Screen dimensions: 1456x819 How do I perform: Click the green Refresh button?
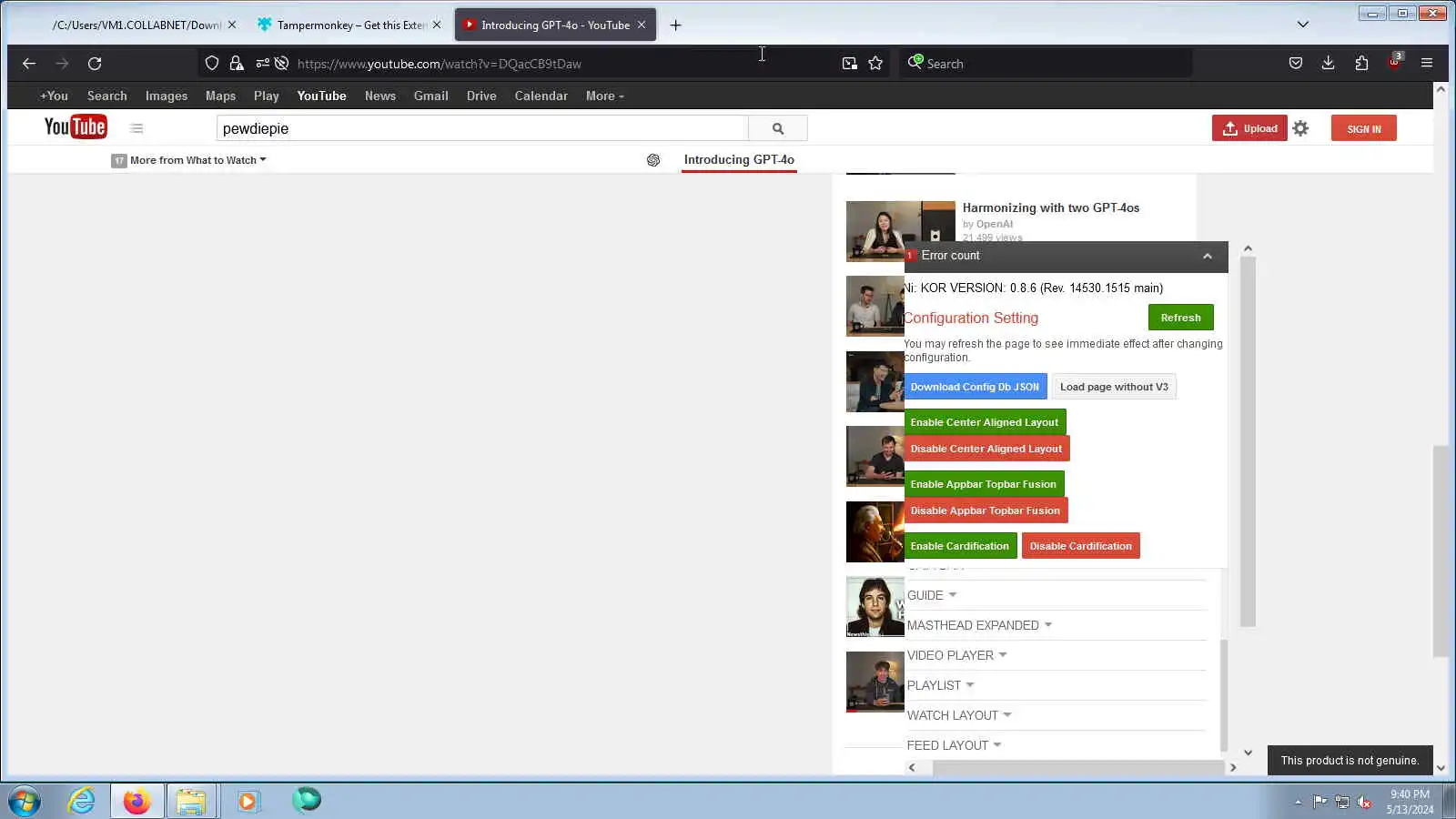point(1180,318)
